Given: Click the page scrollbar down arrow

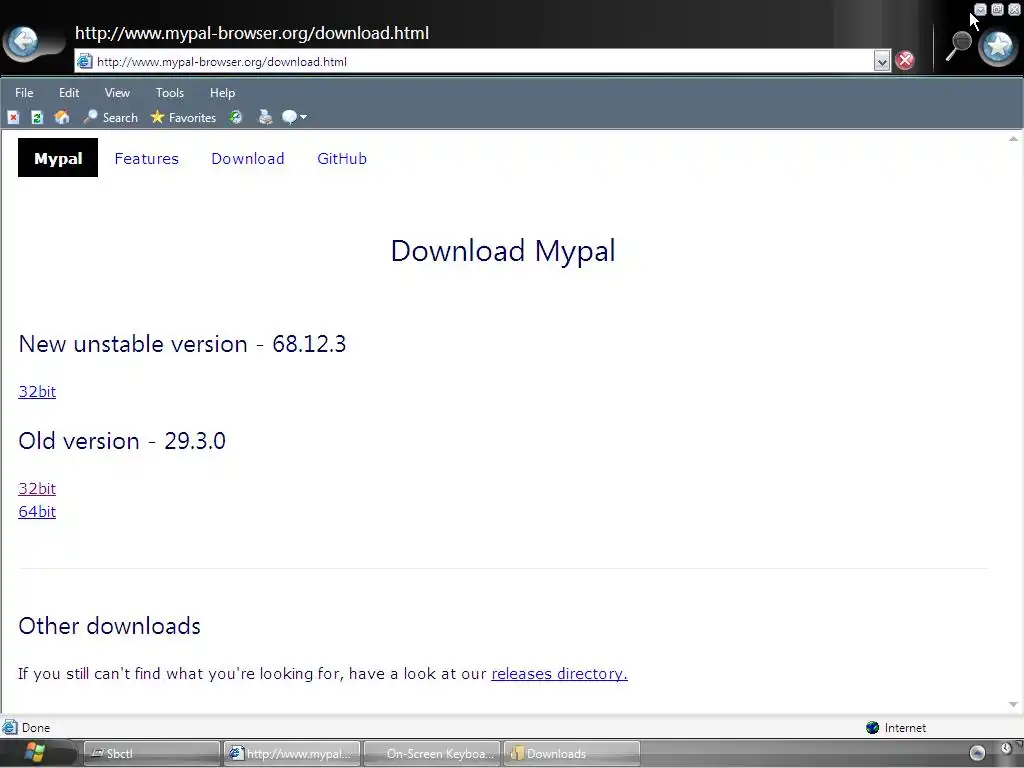Looking at the screenshot, I should tap(1014, 704).
